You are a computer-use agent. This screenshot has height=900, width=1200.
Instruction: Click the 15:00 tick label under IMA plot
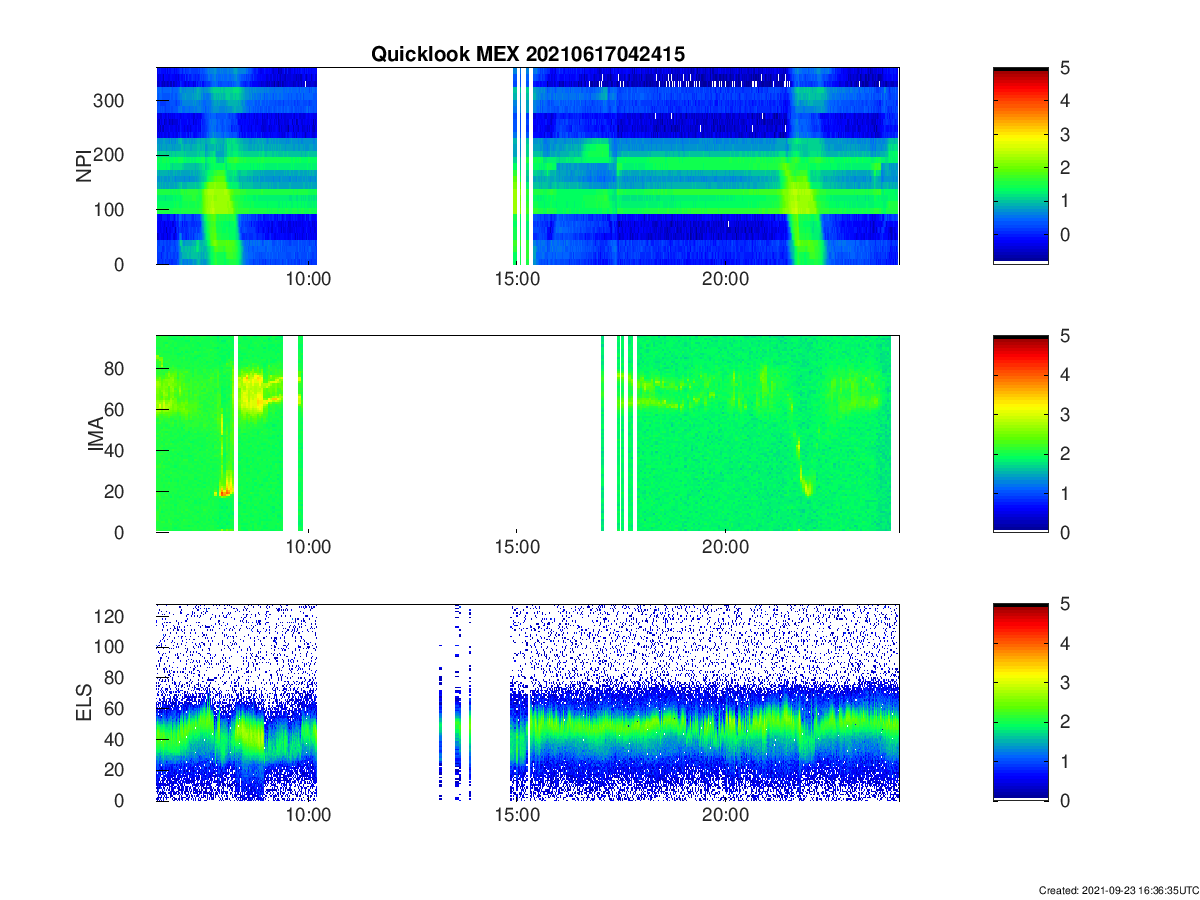[517, 547]
